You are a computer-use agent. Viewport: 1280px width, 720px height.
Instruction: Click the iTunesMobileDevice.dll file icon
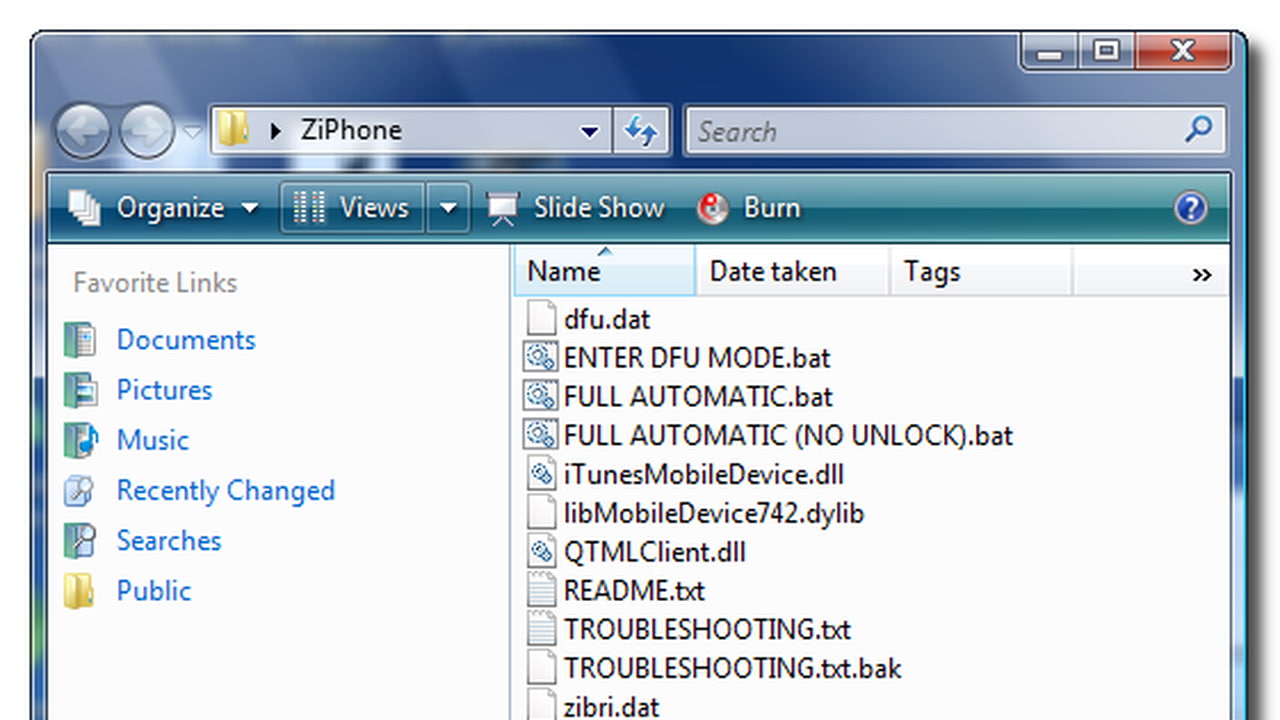coord(541,475)
